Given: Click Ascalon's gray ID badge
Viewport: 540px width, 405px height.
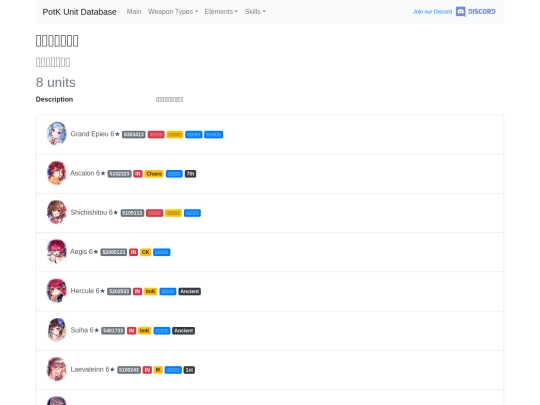Looking at the screenshot, I should point(120,174).
